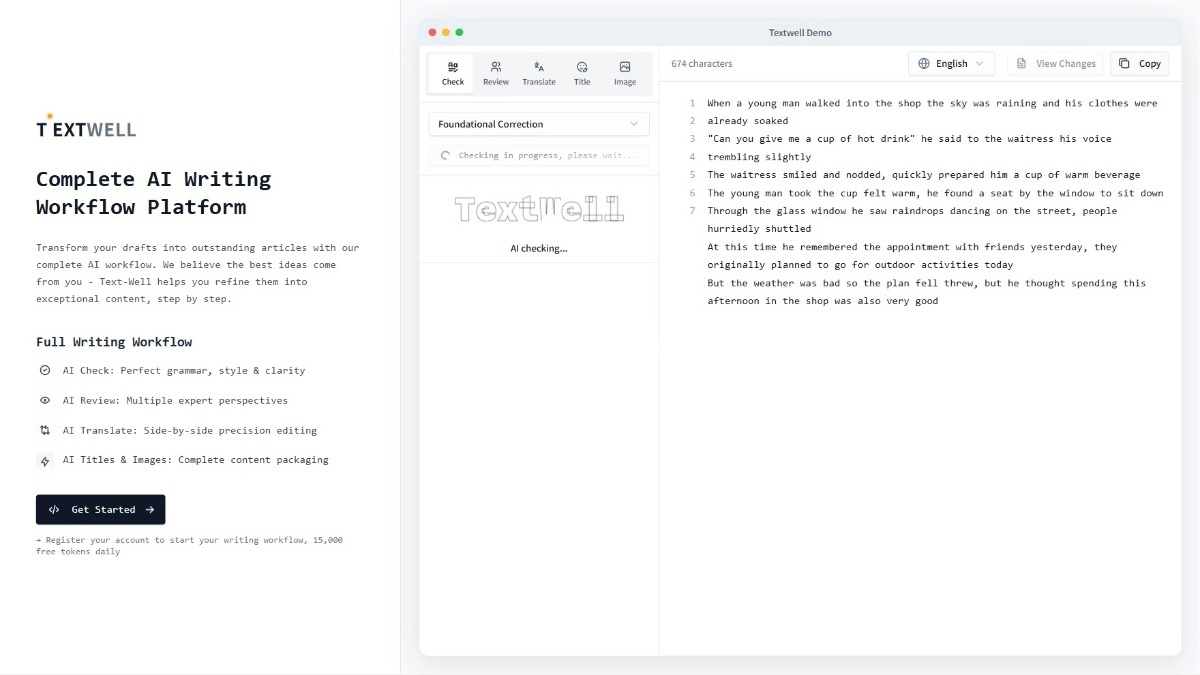Switch to the Image tab

click(x=625, y=73)
